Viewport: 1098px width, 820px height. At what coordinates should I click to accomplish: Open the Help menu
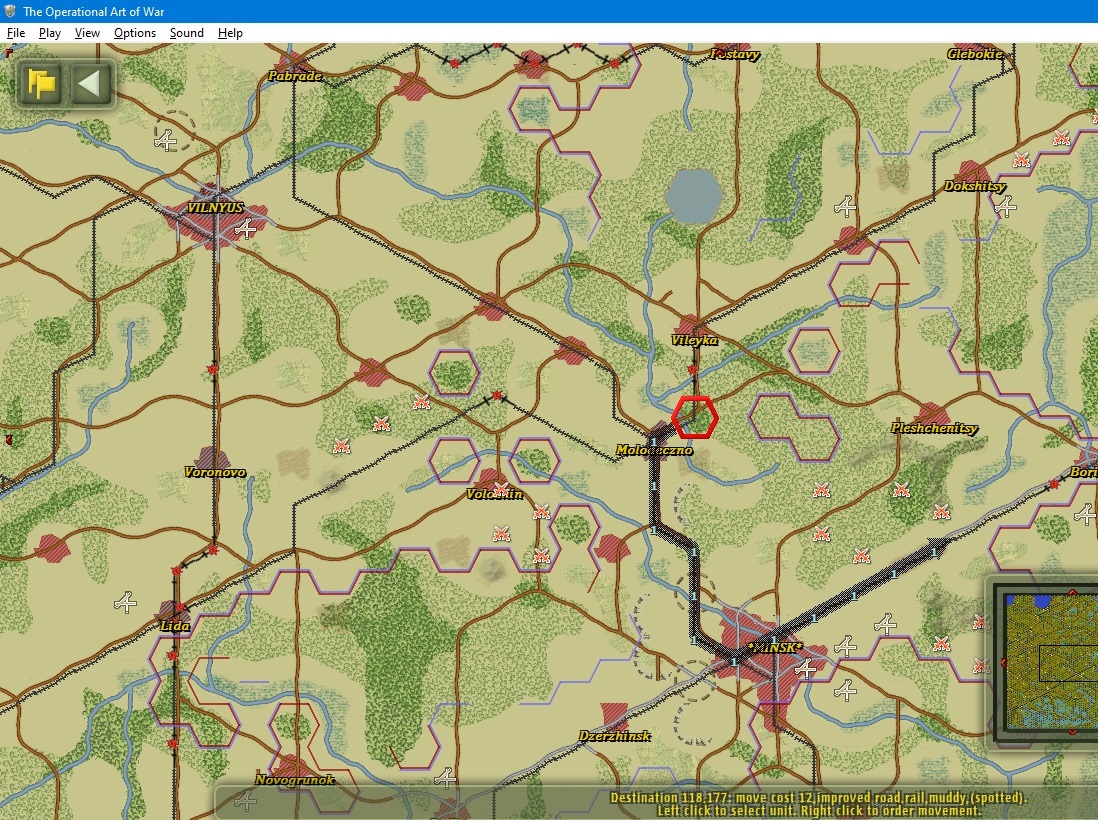tap(230, 33)
